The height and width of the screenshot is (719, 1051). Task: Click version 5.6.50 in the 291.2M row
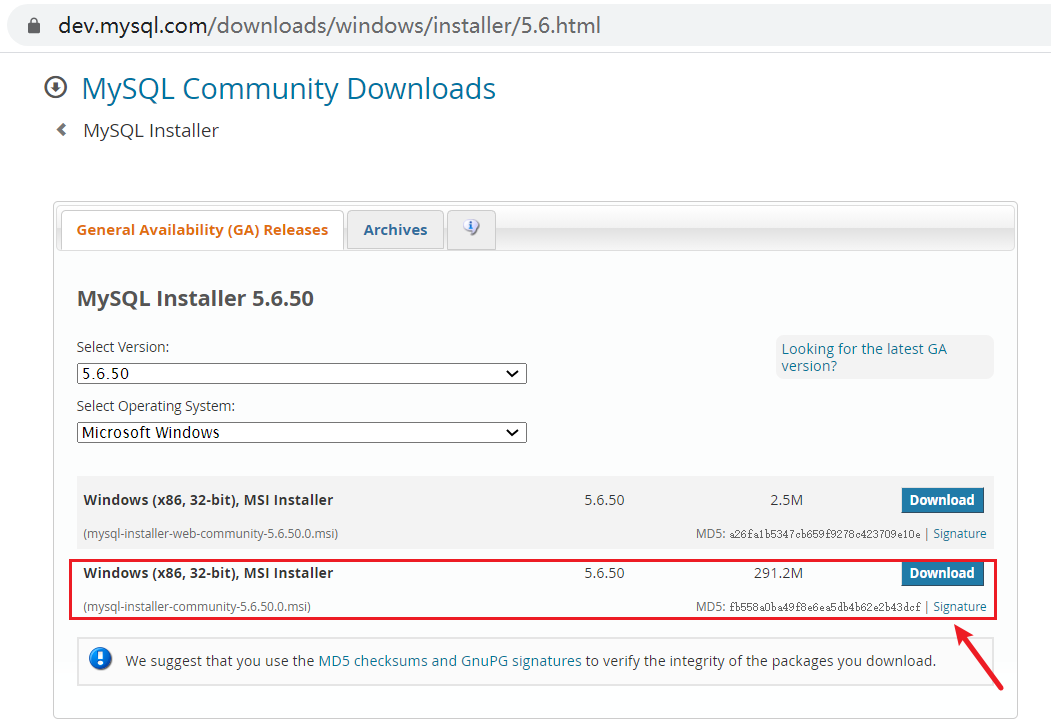[x=604, y=573]
